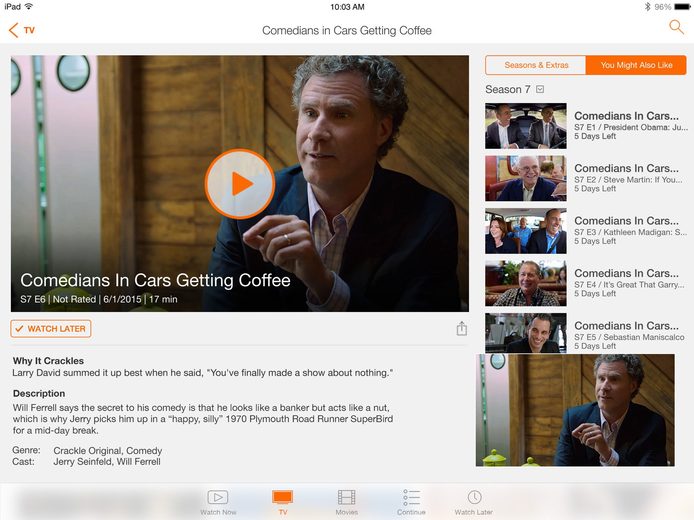Tap the floating Will Ferrell preview image
This screenshot has width=694, height=520.
pos(575,410)
